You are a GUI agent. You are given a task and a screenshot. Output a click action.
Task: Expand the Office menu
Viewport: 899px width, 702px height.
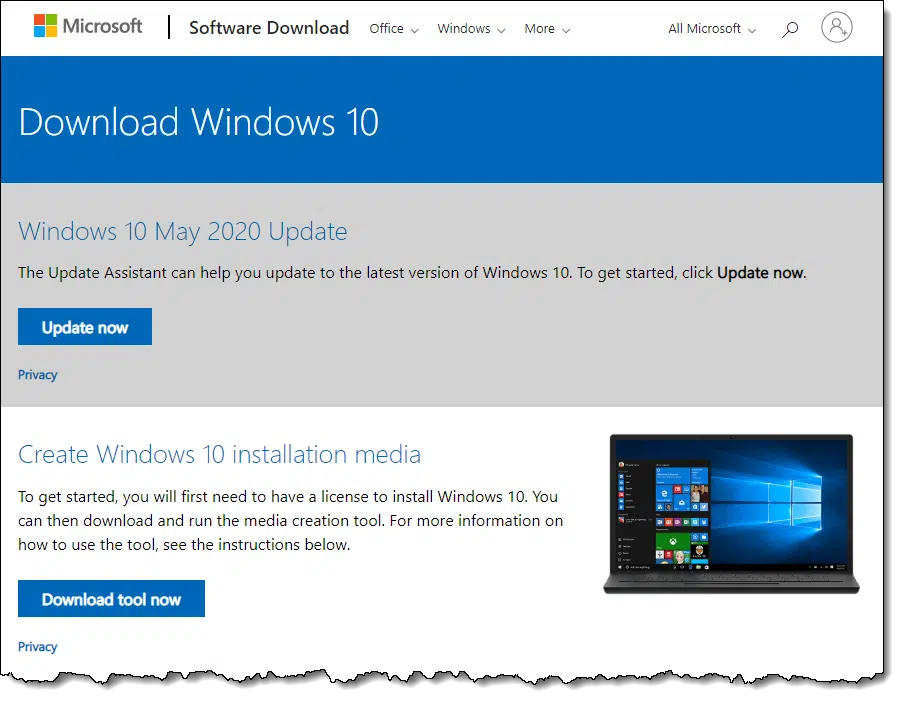click(x=394, y=29)
